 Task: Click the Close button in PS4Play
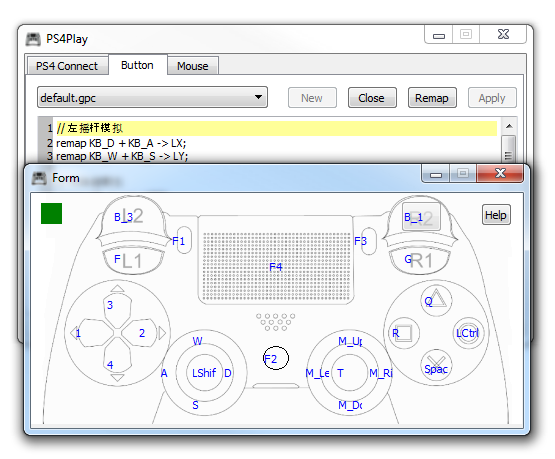[x=372, y=98]
